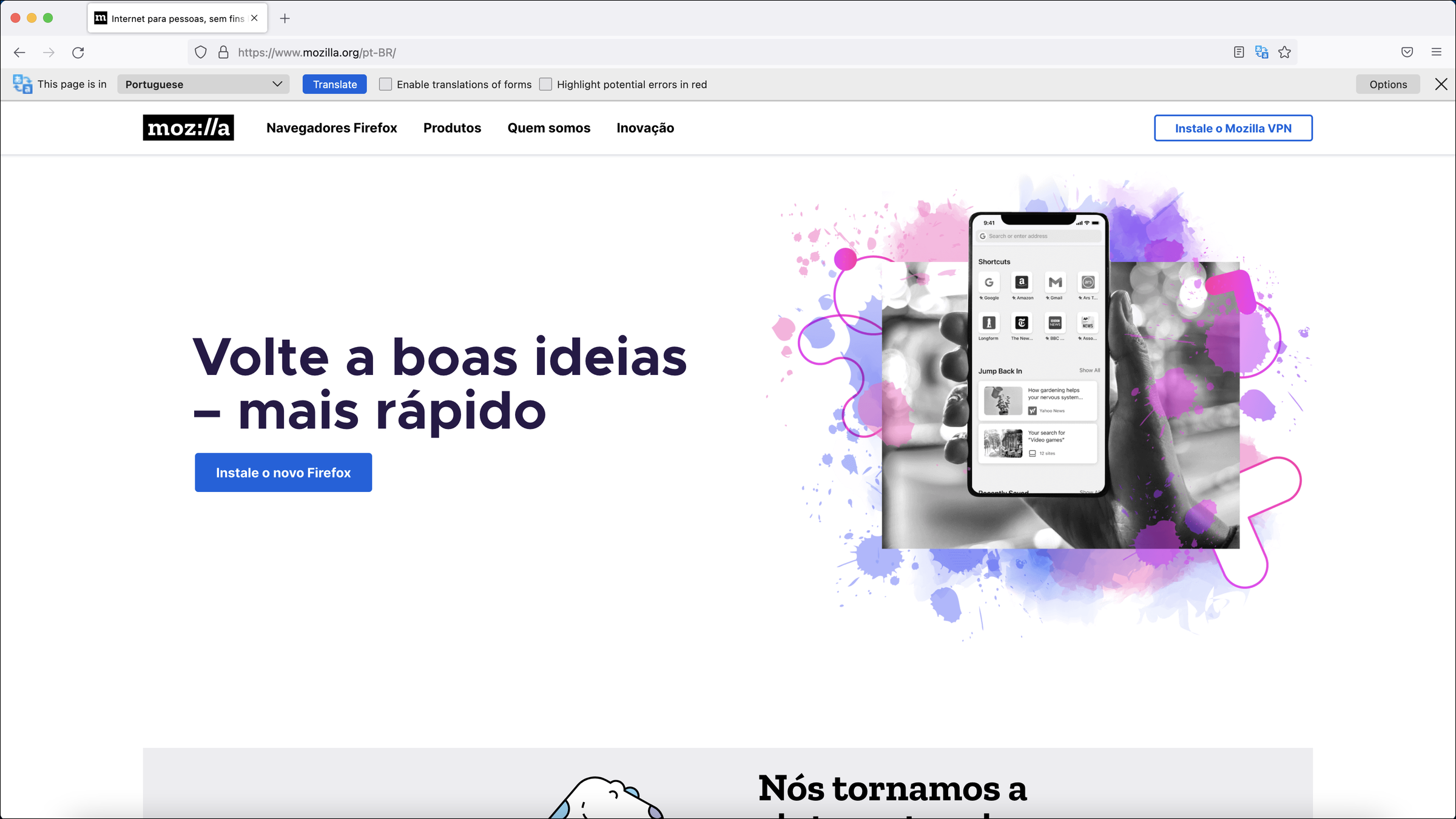Toggle Reader View icon
The width and height of the screenshot is (1456, 819).
[x=1239, y=53]
